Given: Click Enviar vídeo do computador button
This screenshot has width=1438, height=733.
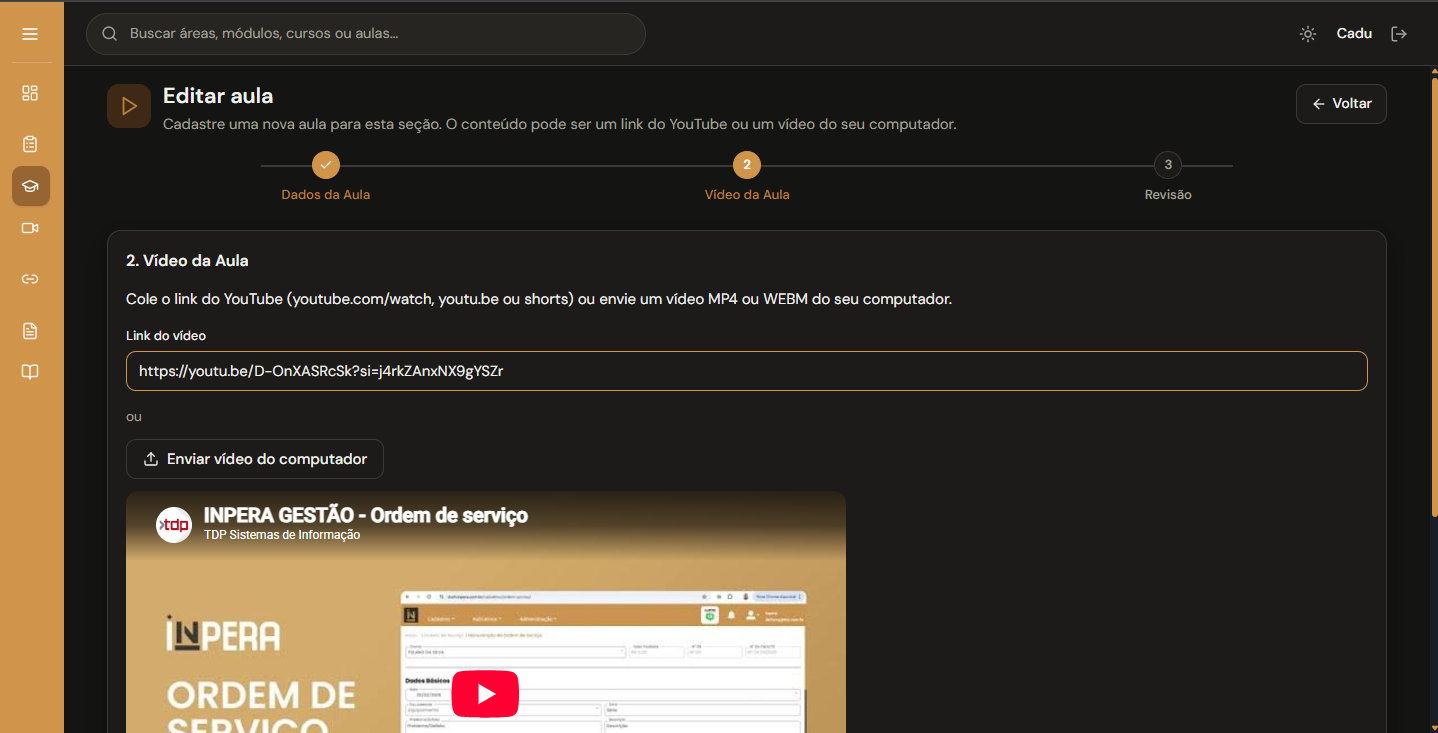Looking at the screenshot, I should (255, 459).
